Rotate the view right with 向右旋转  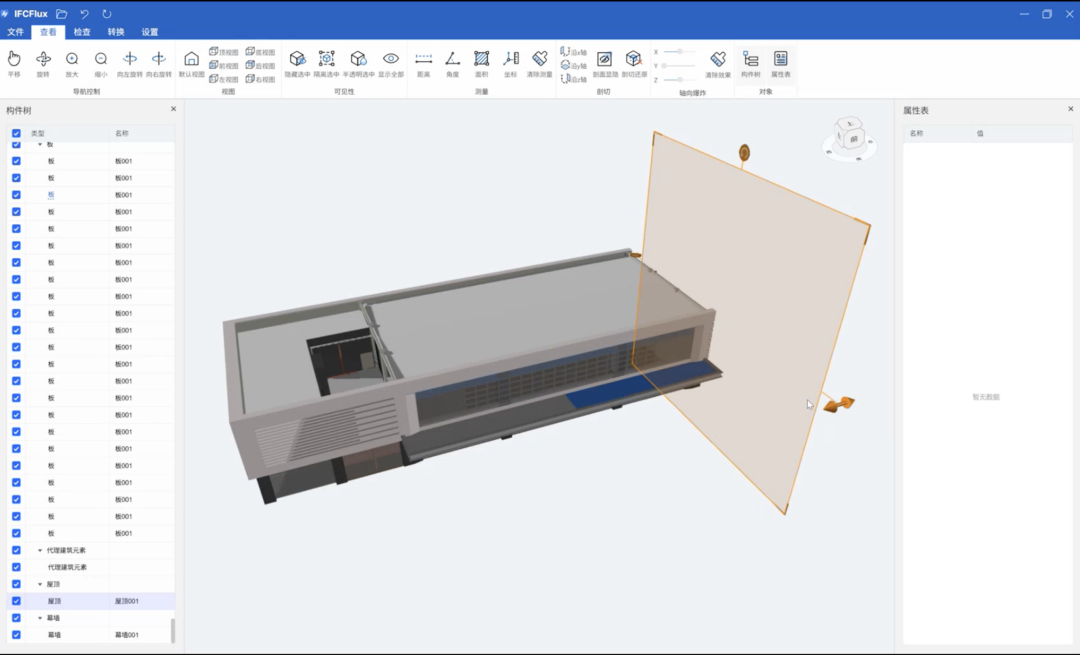(x=158, y=63)
